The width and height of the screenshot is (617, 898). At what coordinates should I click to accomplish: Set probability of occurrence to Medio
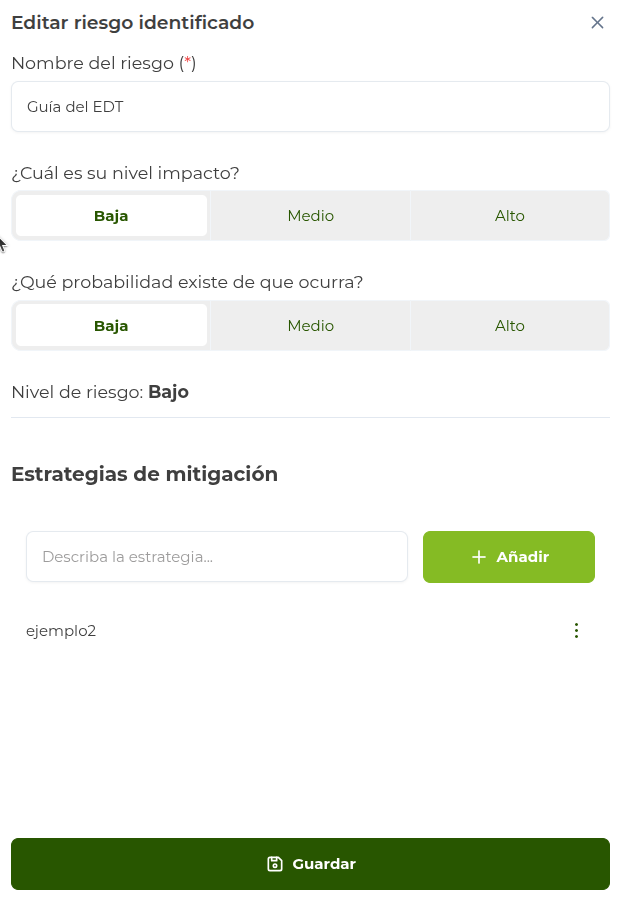pyautogui.click(x=310, y=325)
